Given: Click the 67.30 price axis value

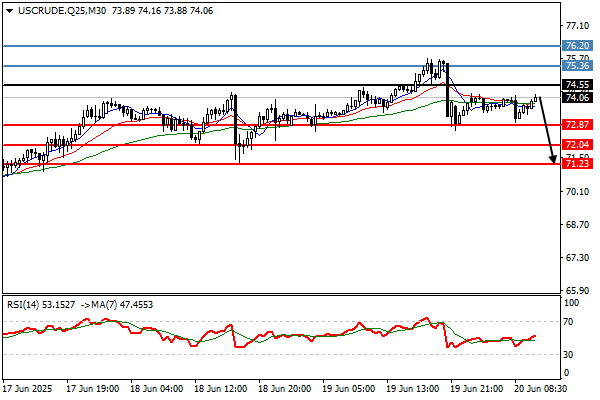Looking at the screenshot, I should pyautogui.click(x=577, y=258).
